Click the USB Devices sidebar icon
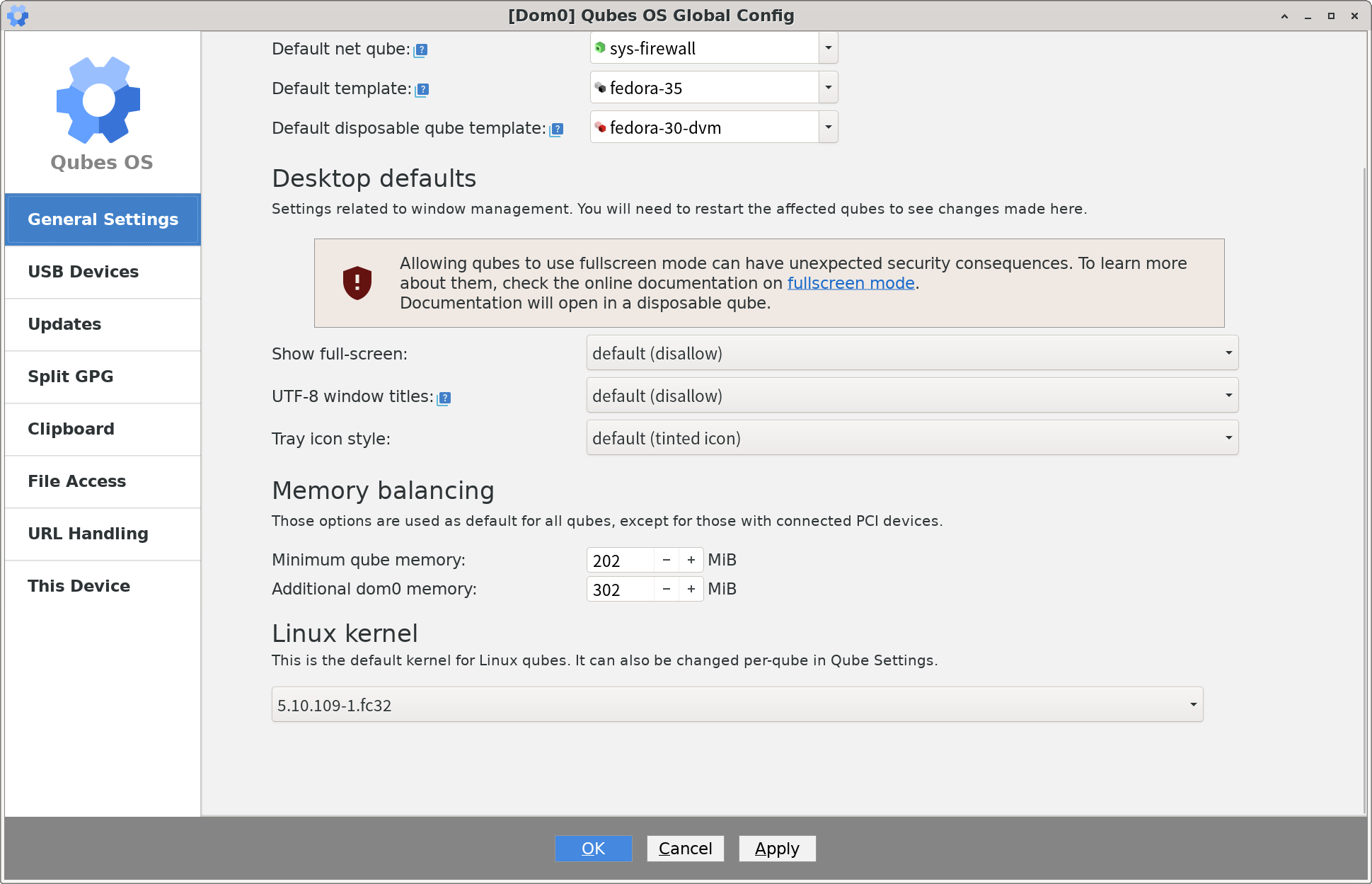The image size is (1372, 884). tap(103, 271)
